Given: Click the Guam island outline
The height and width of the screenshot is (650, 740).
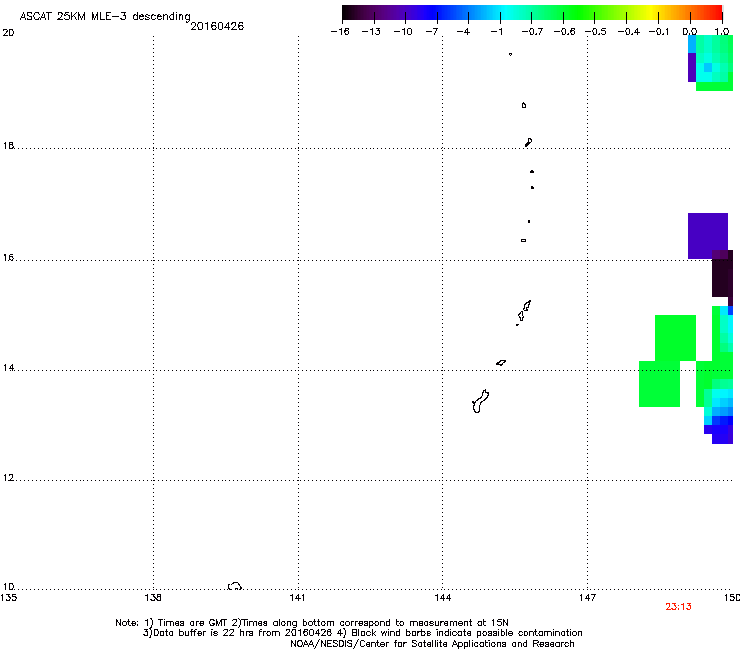Looking at the screenshot, I should coord(480,402).
